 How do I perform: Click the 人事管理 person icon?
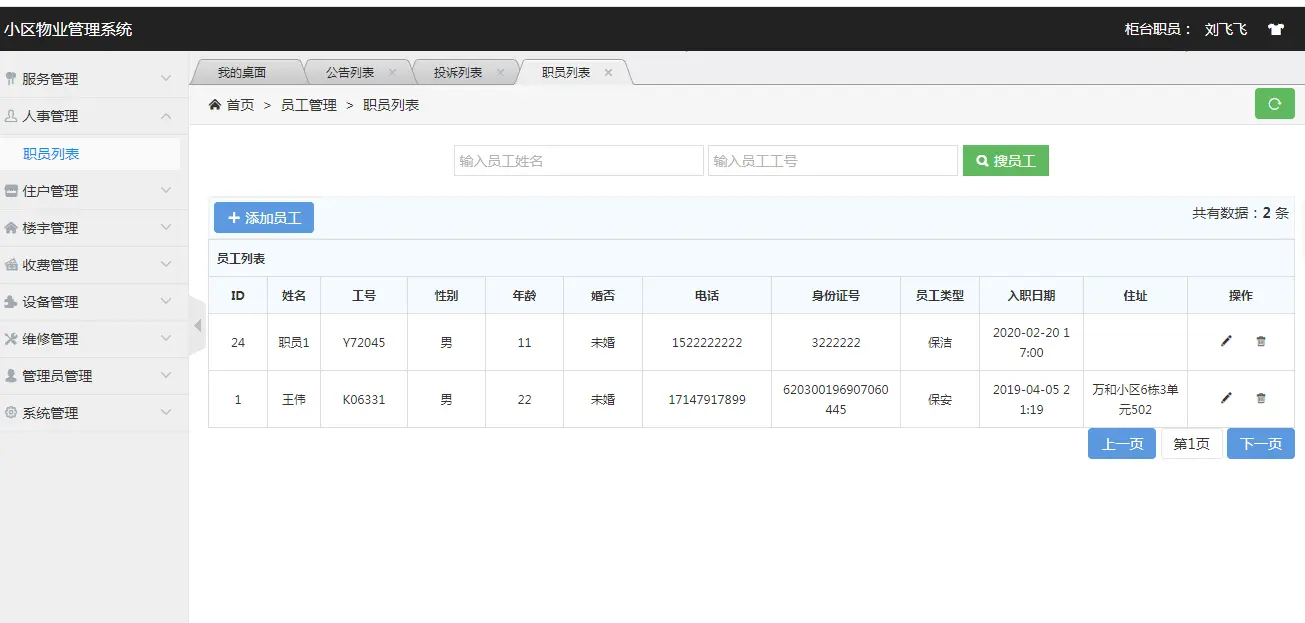[x=11, y=116]
